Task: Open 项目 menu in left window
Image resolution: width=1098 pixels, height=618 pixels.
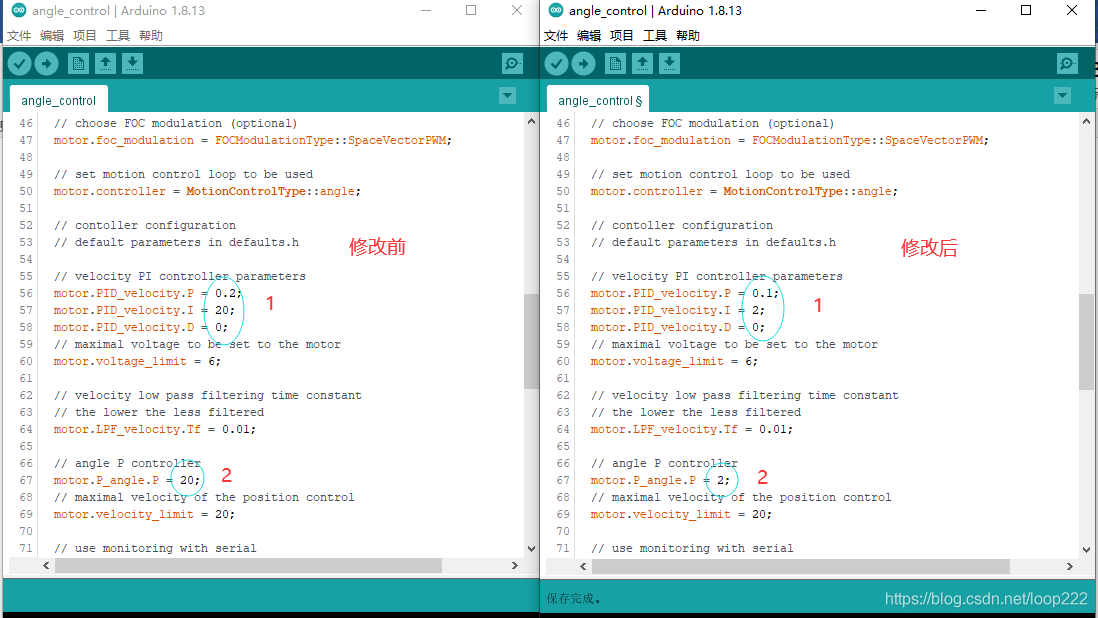Action: tap(85, 36)
